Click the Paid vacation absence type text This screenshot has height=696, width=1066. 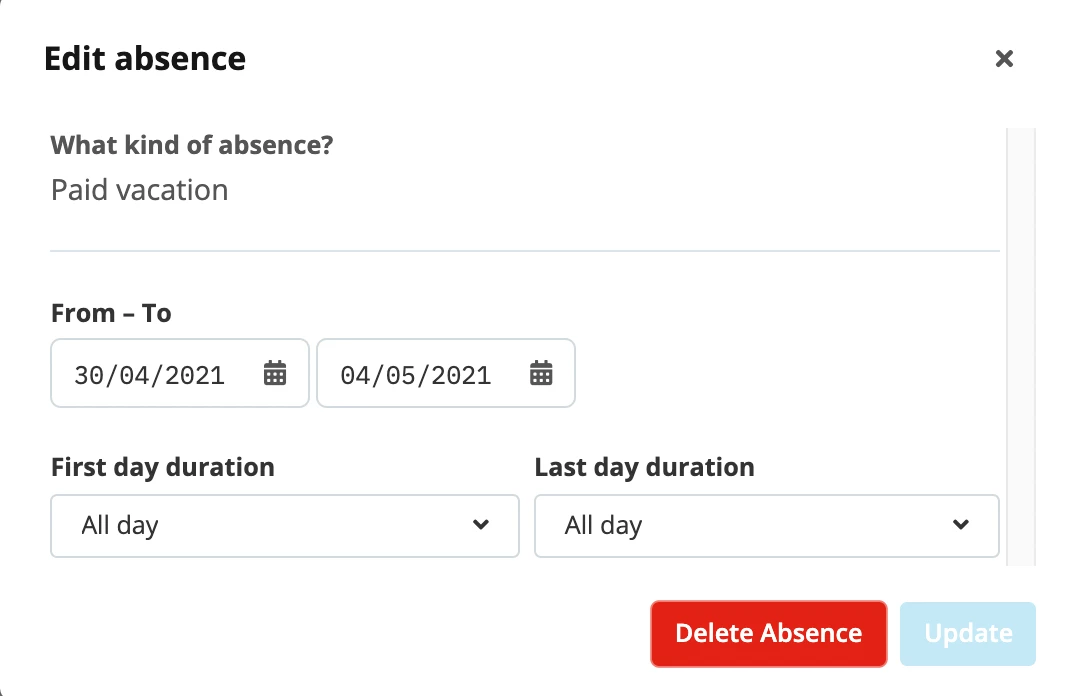(139, 190)
